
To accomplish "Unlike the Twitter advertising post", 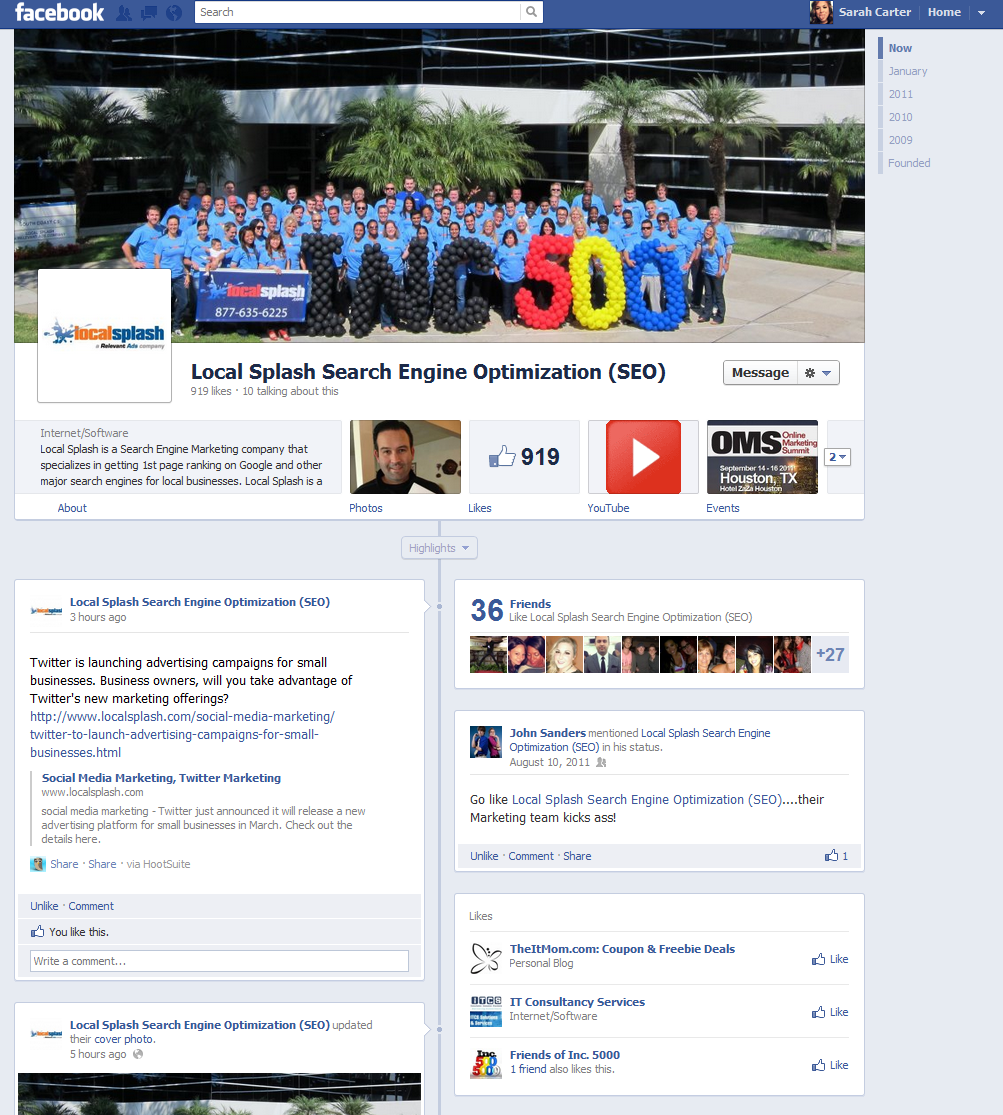I will pyautogui.click(x=43, y=905).
